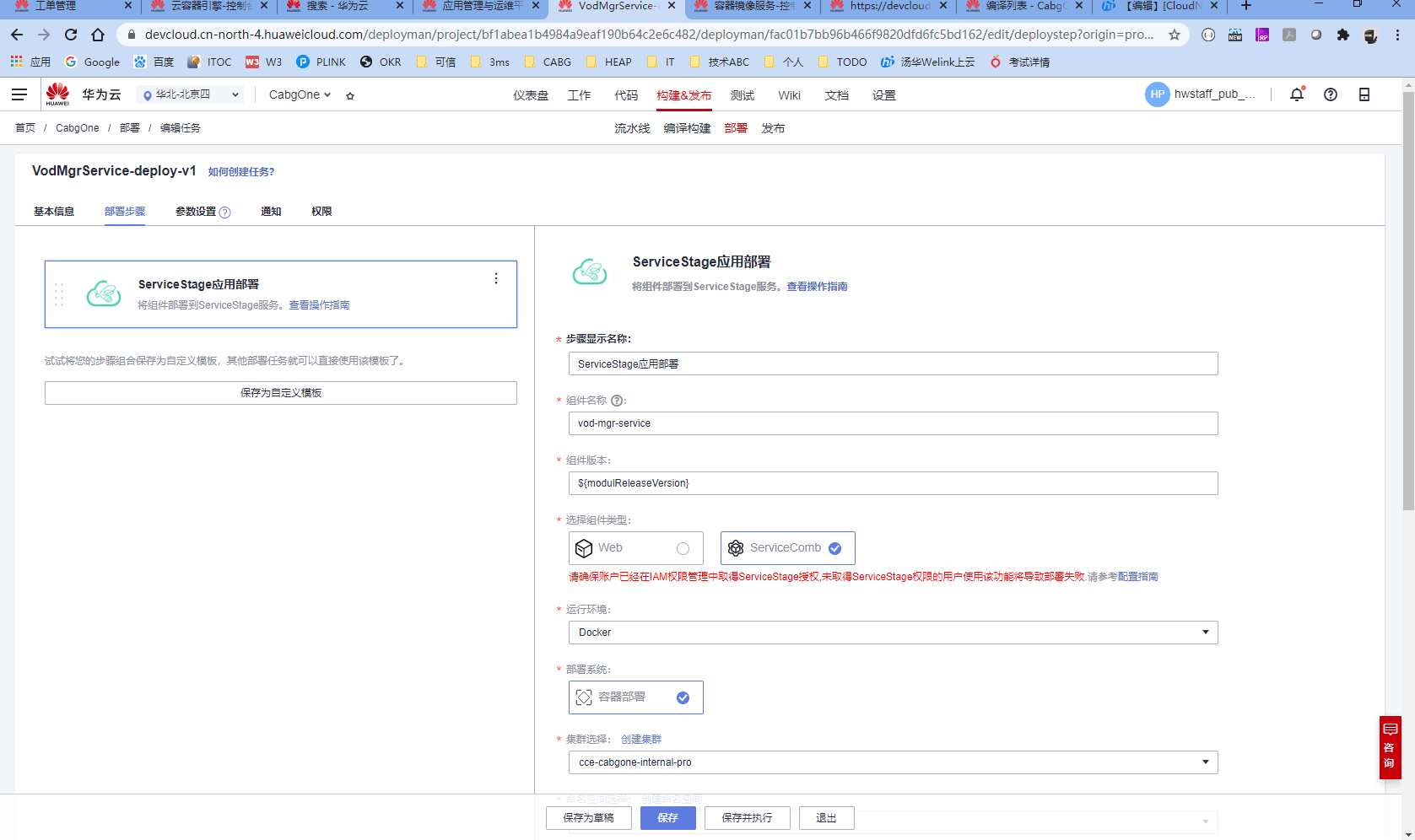Screen dimensions: 1415x840
Task: Open the three-dot menu of ServiceStage step
Action: click(496, 278)
